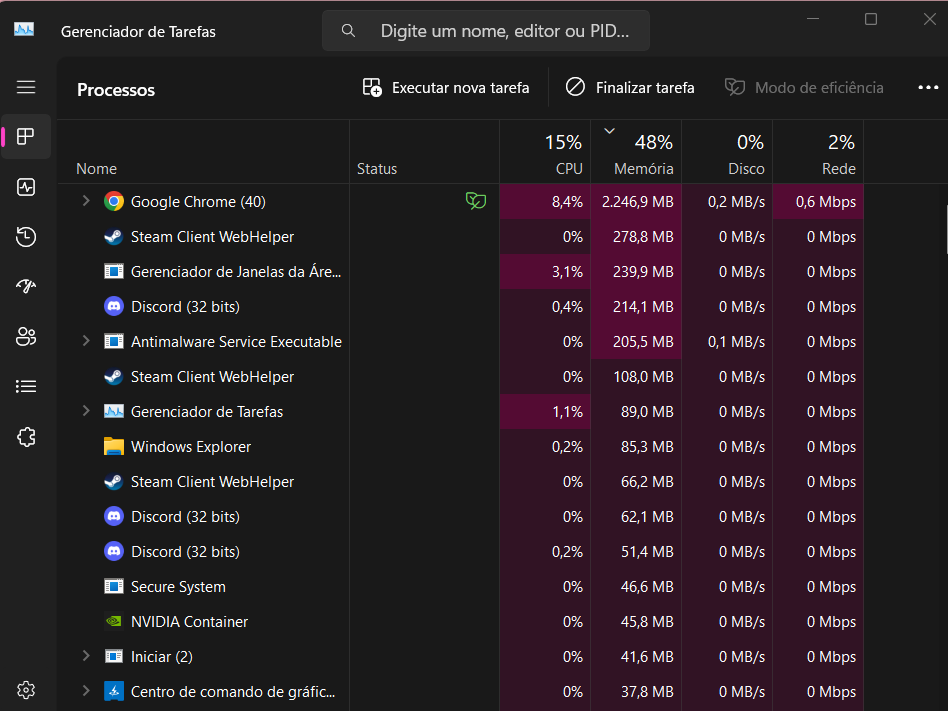The image size is (948, 711).
Task: Click icon of Steam WebHelper using 66,2 MB
Action: (114, 481)
